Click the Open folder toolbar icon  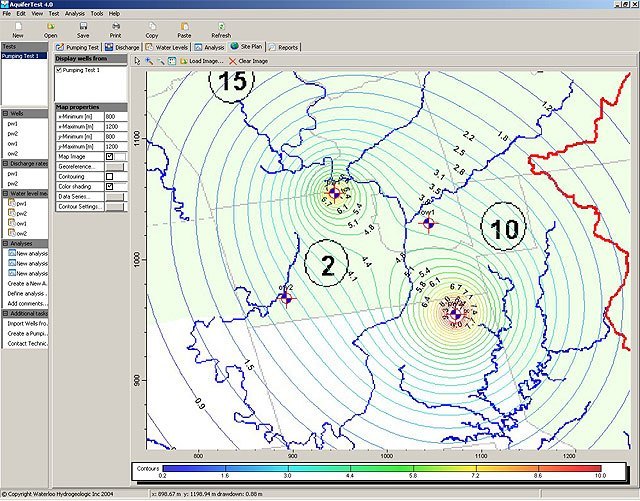tap(51, 27)
